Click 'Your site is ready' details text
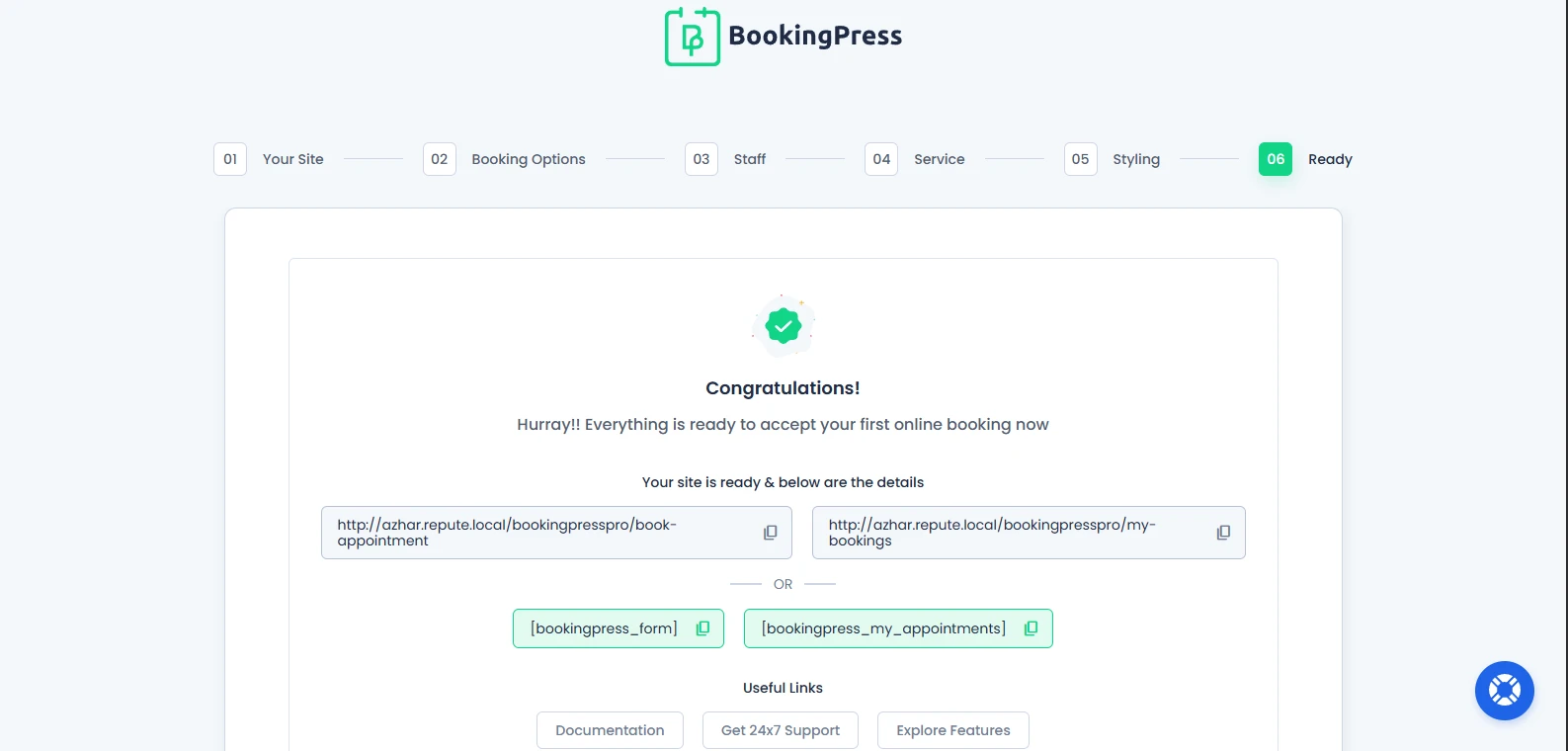Screen dimensions: 1568x751 (x=783, y=482)
